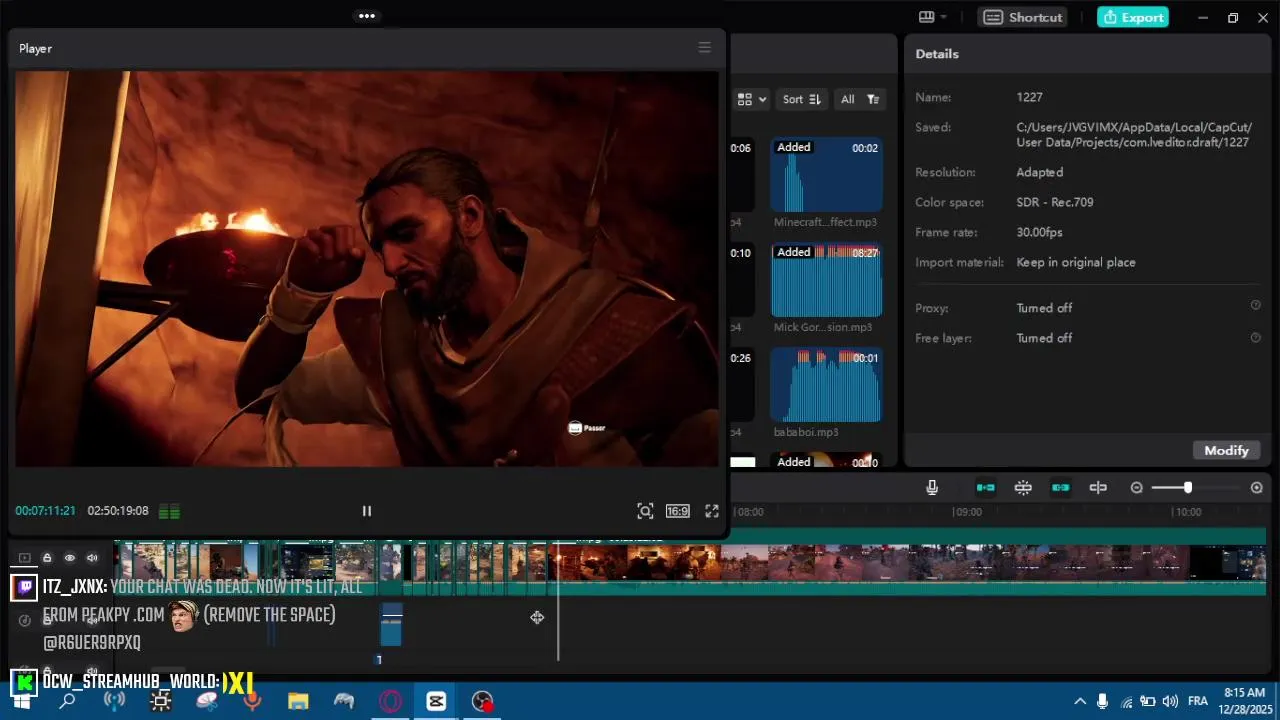
Task: Click the preview zoom scan icon in Player
Action: pyautogui.click(x=646, y=511)
